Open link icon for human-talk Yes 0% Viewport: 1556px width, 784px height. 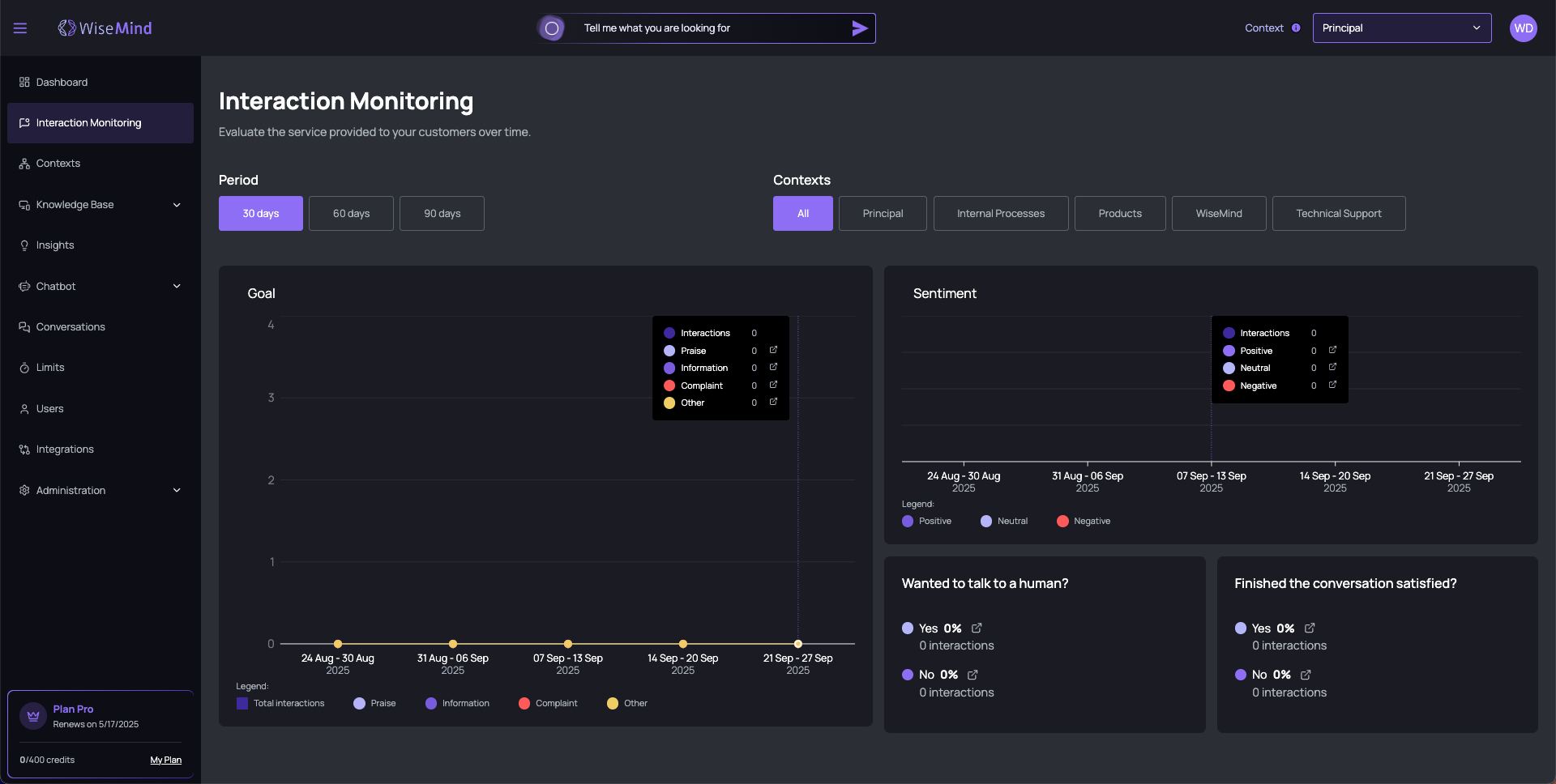pos(977,628)
